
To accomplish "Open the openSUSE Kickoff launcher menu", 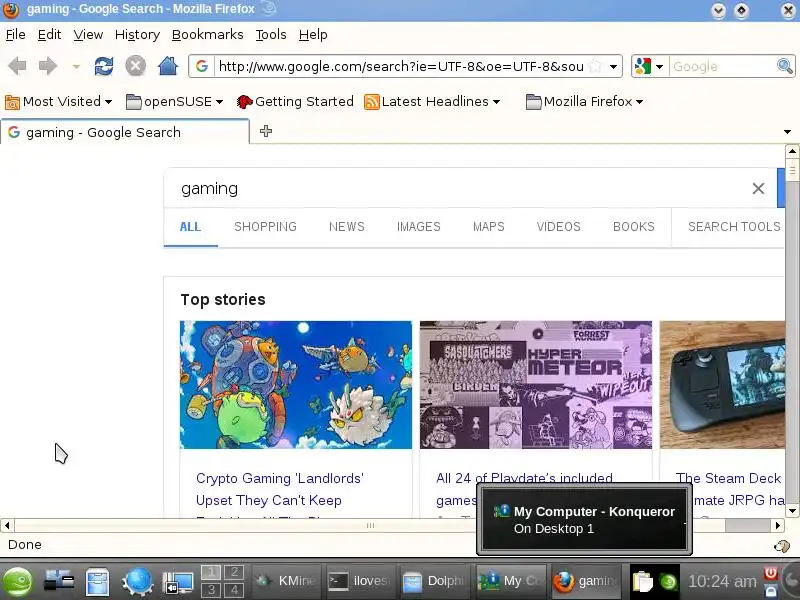I will [x=18, y=582].
